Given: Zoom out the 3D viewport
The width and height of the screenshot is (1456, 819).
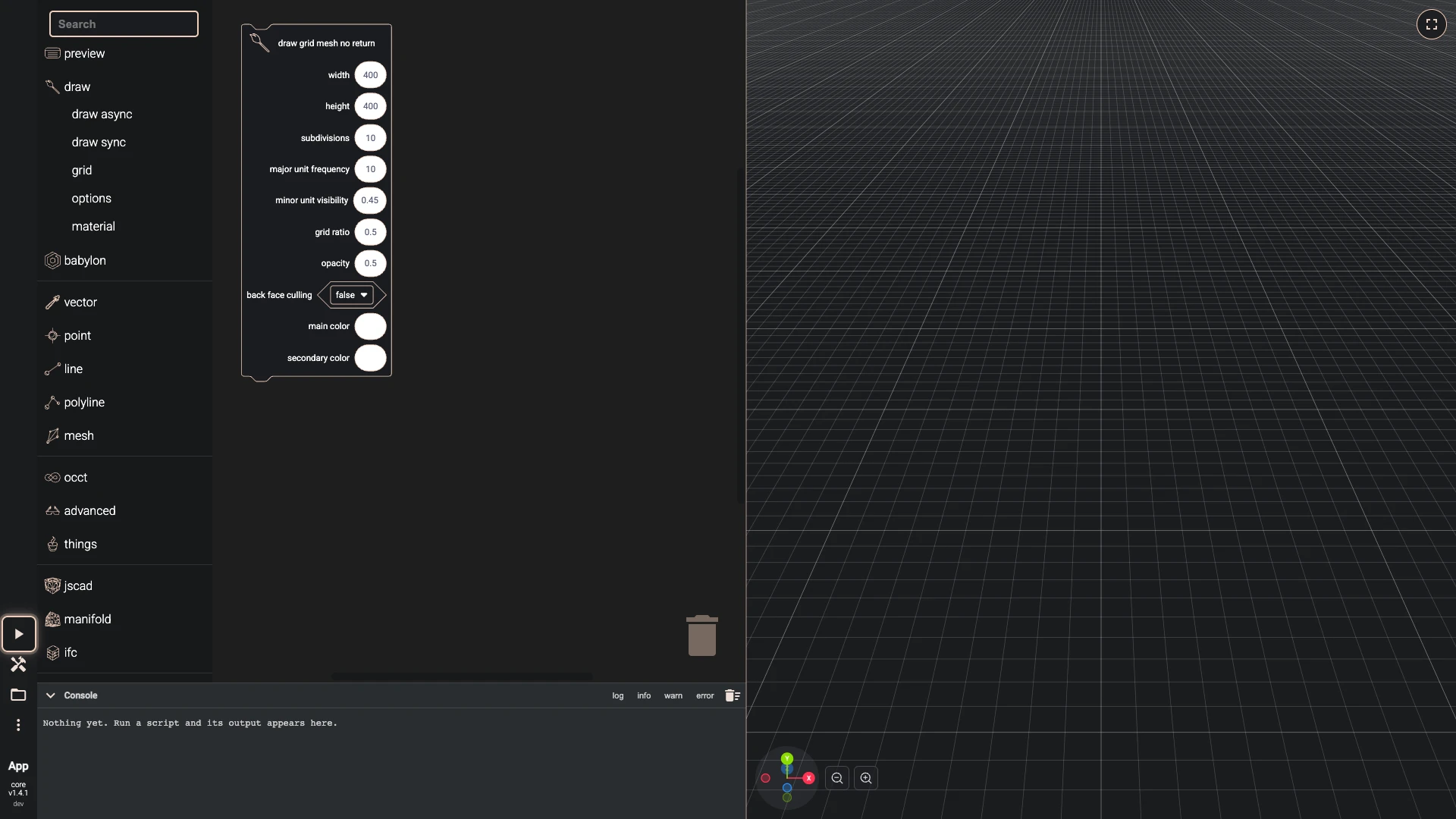Looking at the screenshot, I should (x=837, y=778).
